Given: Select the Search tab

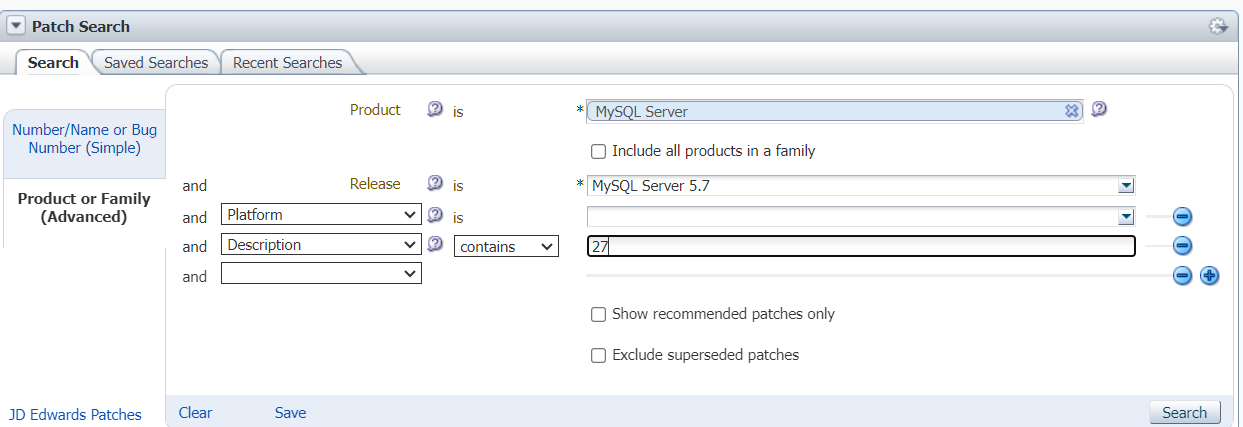Looking at the screenshot, I should pos(53,62).
